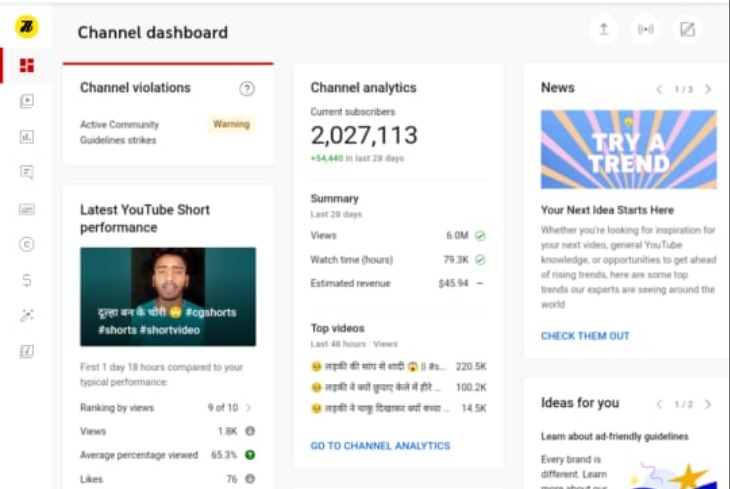Click the Upload videos icon

(604, 29)
